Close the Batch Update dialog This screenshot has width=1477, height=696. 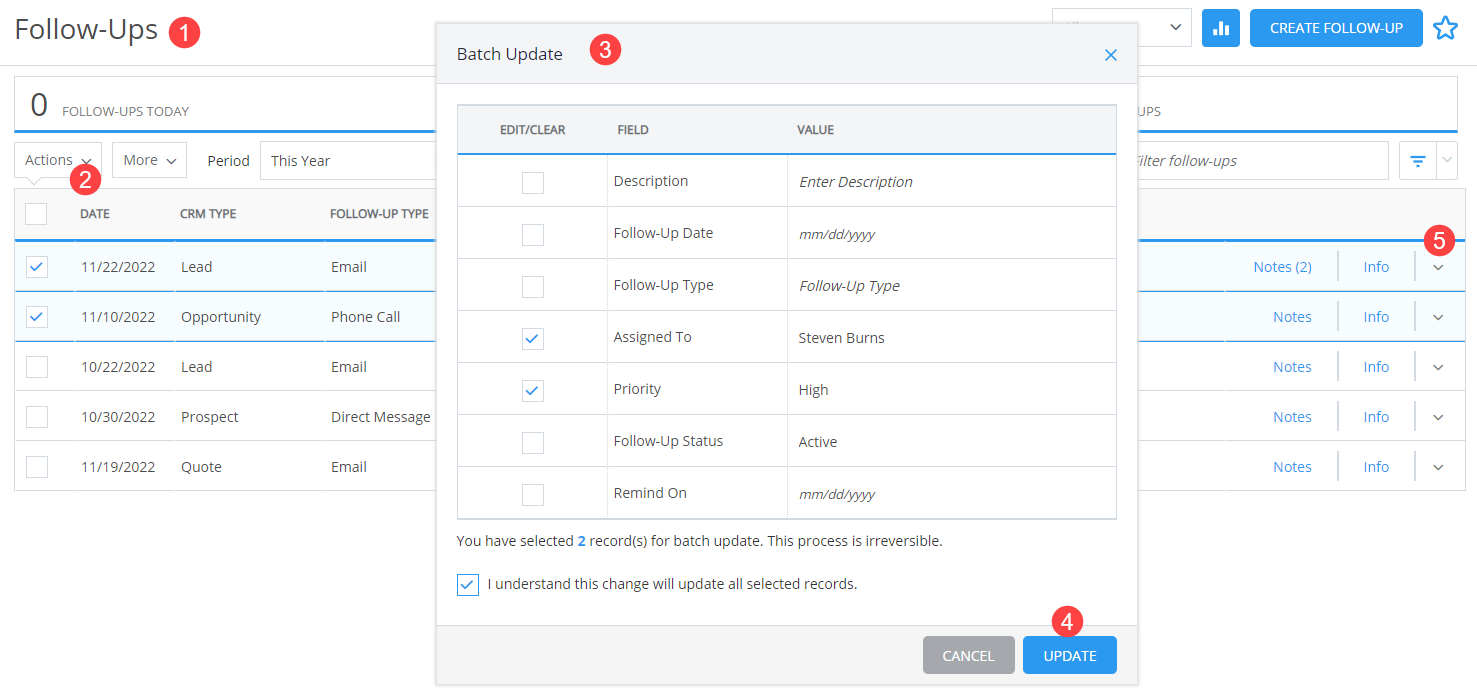click(1111, 55)
